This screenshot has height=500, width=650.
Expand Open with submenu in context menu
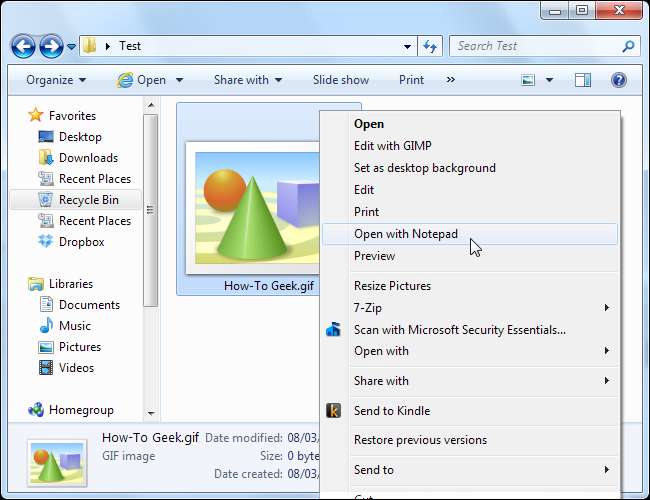click(470, 351)
